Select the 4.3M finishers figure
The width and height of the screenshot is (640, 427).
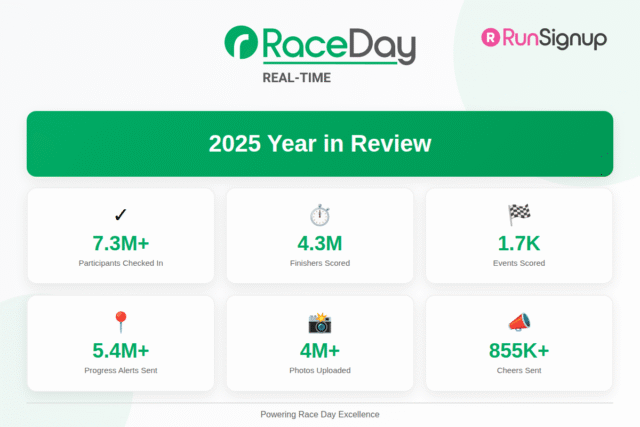pyautogui.click(x=319, y=243)
